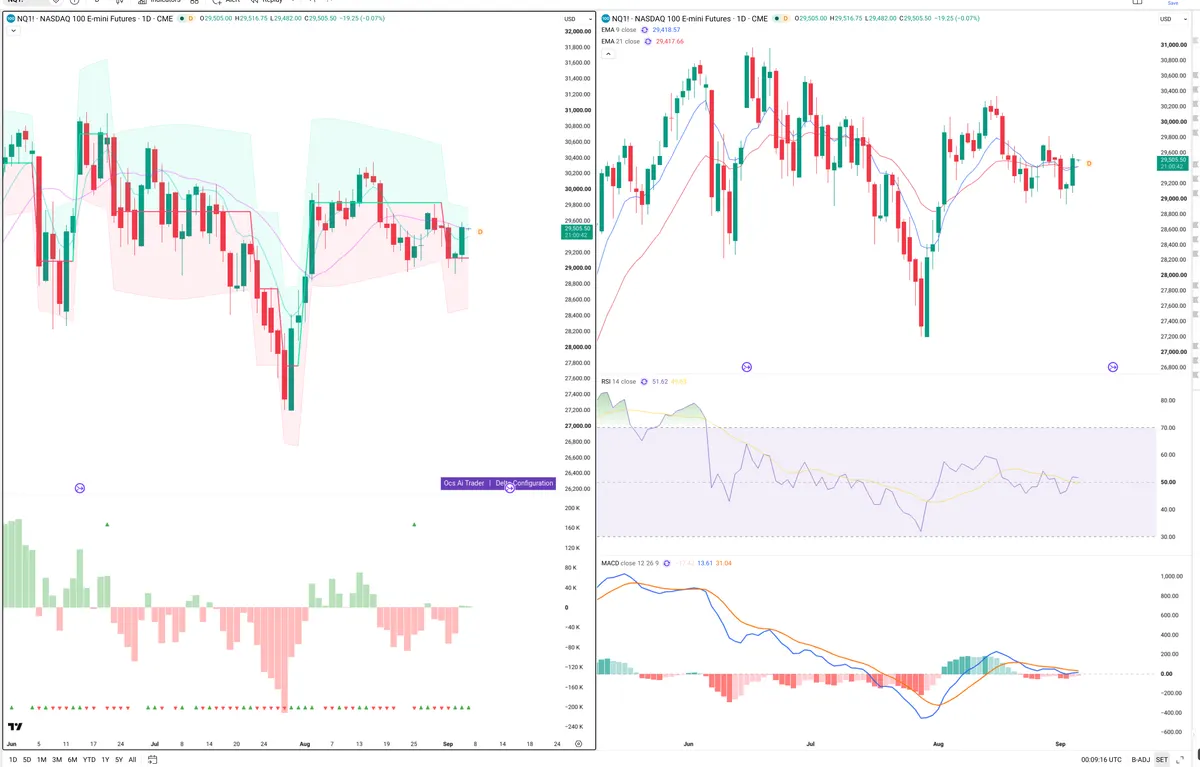The image size is (1200, 767).
Task: Click the RSI 14 close legend text
Action: pos(618,382)
